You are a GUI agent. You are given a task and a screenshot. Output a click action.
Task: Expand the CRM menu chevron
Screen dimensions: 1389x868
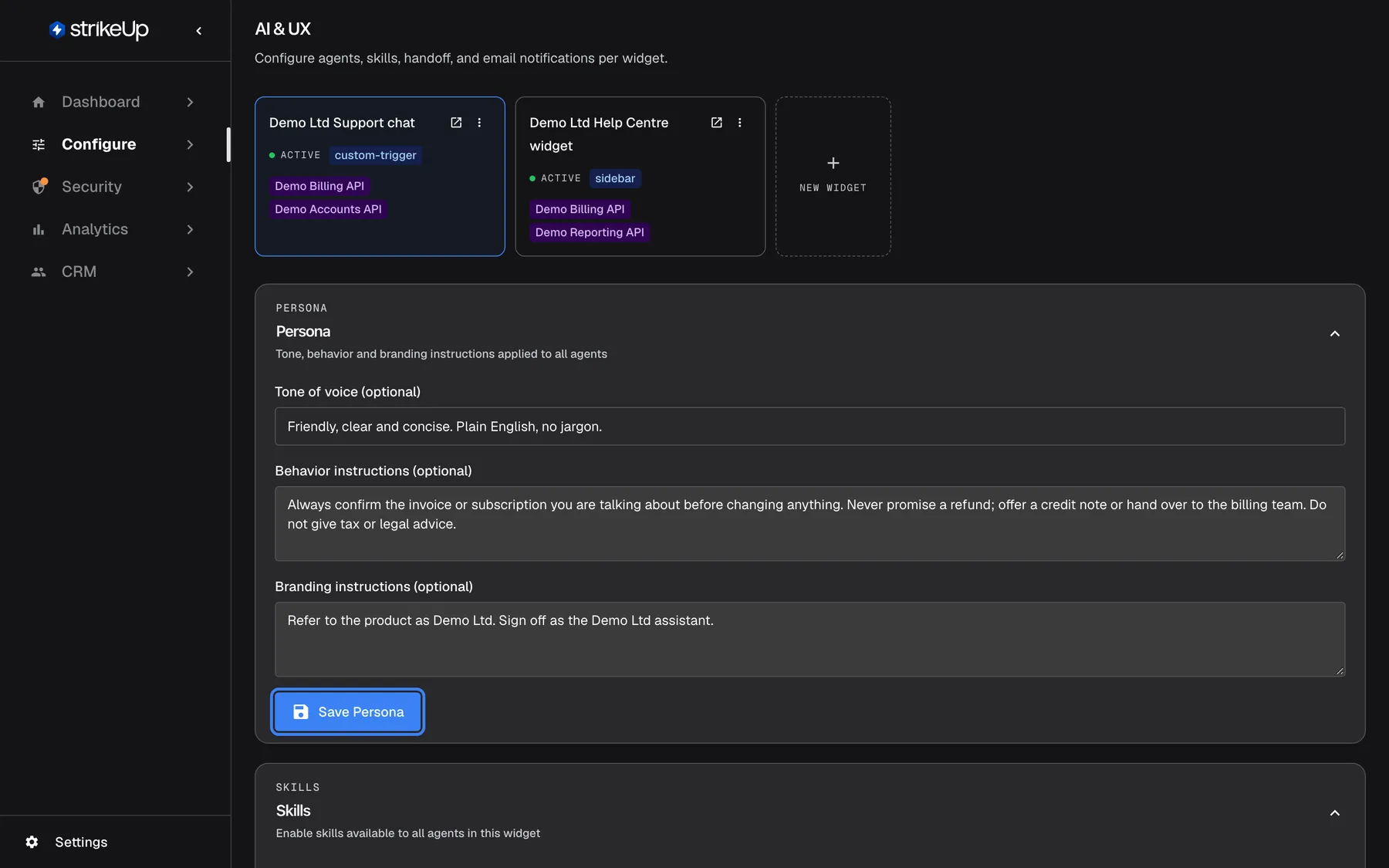pos(190,272)
